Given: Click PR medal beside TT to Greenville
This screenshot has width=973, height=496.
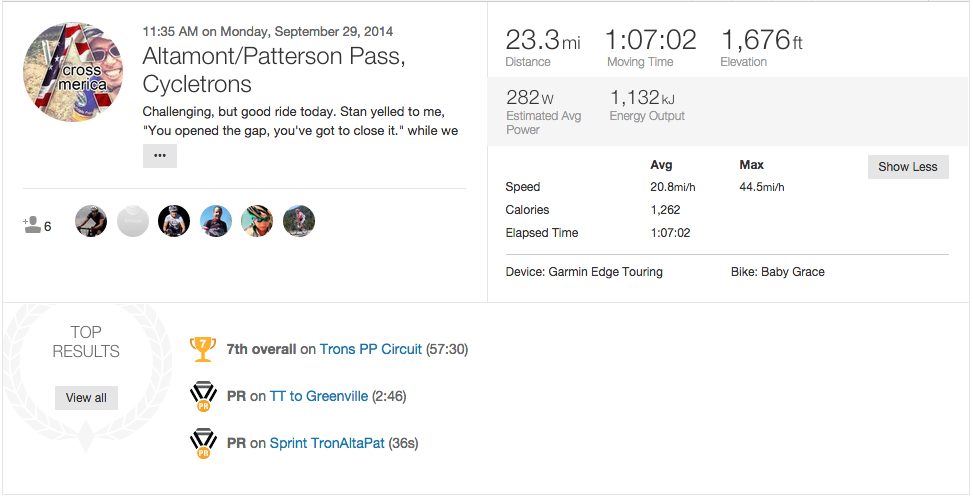Looking at the screenshot, I should (202, 397).
